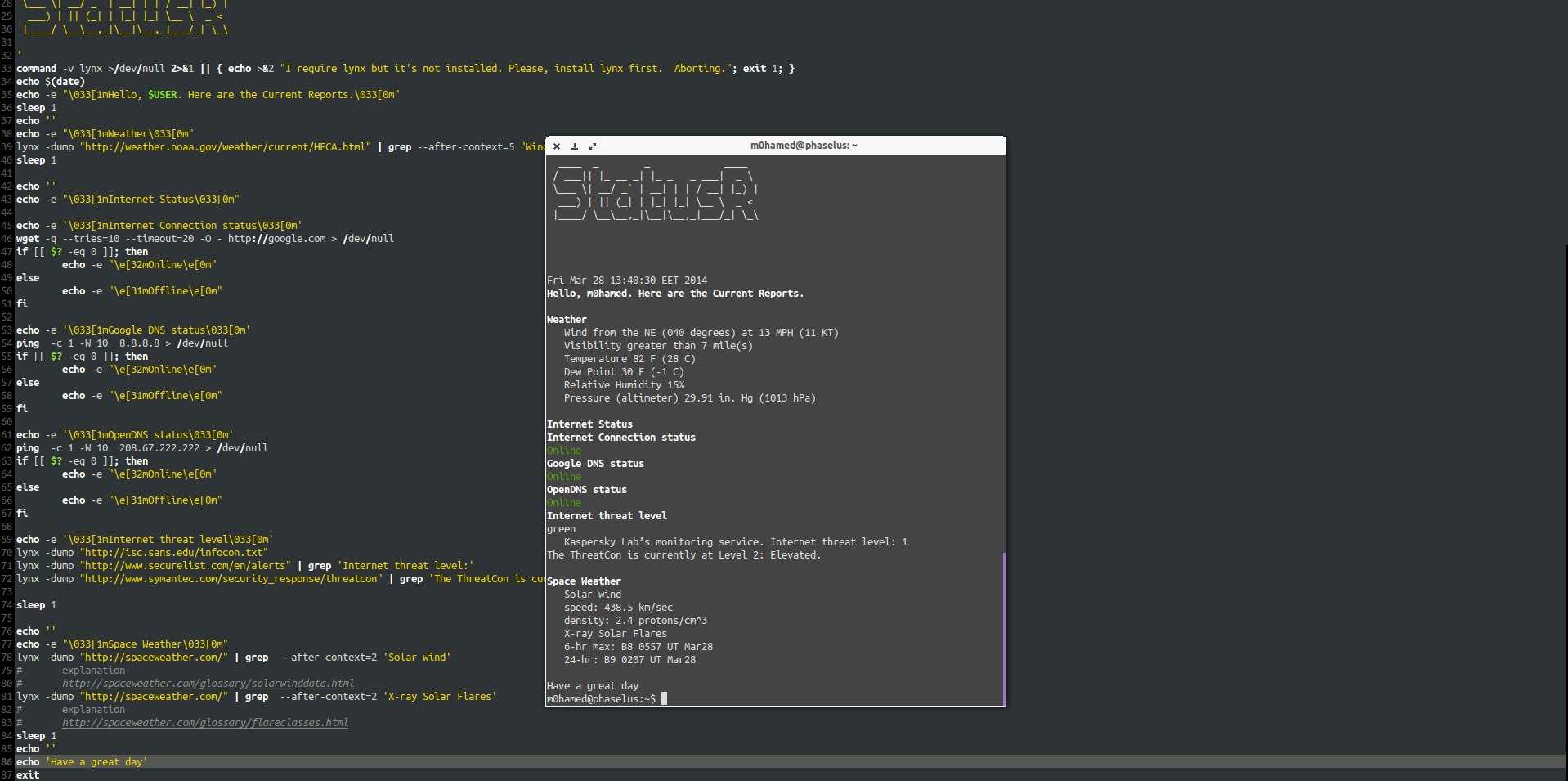Click the terminal title m0hamed@phaselus: ~
The width and height of the screenshot is (1568, 781).
pos(804,146)
